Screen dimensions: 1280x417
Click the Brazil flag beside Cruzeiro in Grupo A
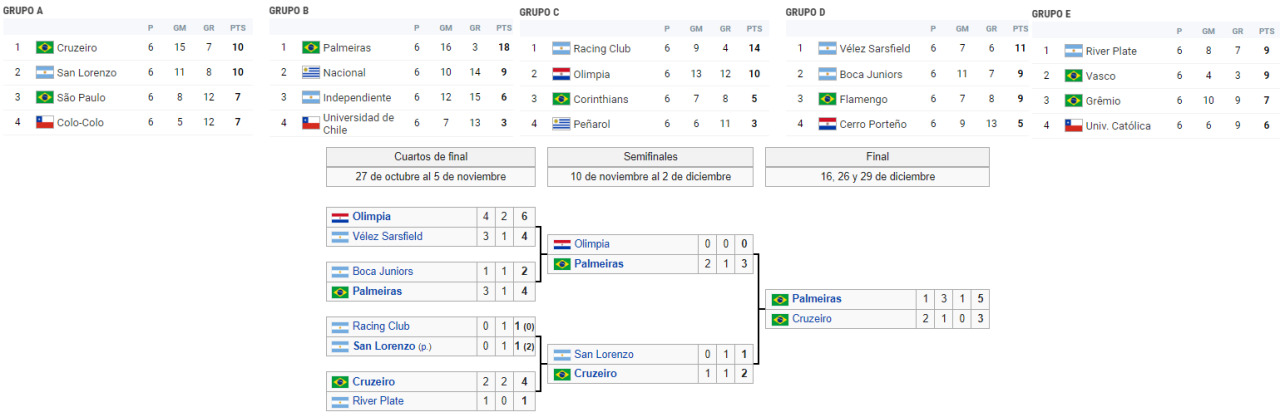pyautogui.click(x=44, y=47)
